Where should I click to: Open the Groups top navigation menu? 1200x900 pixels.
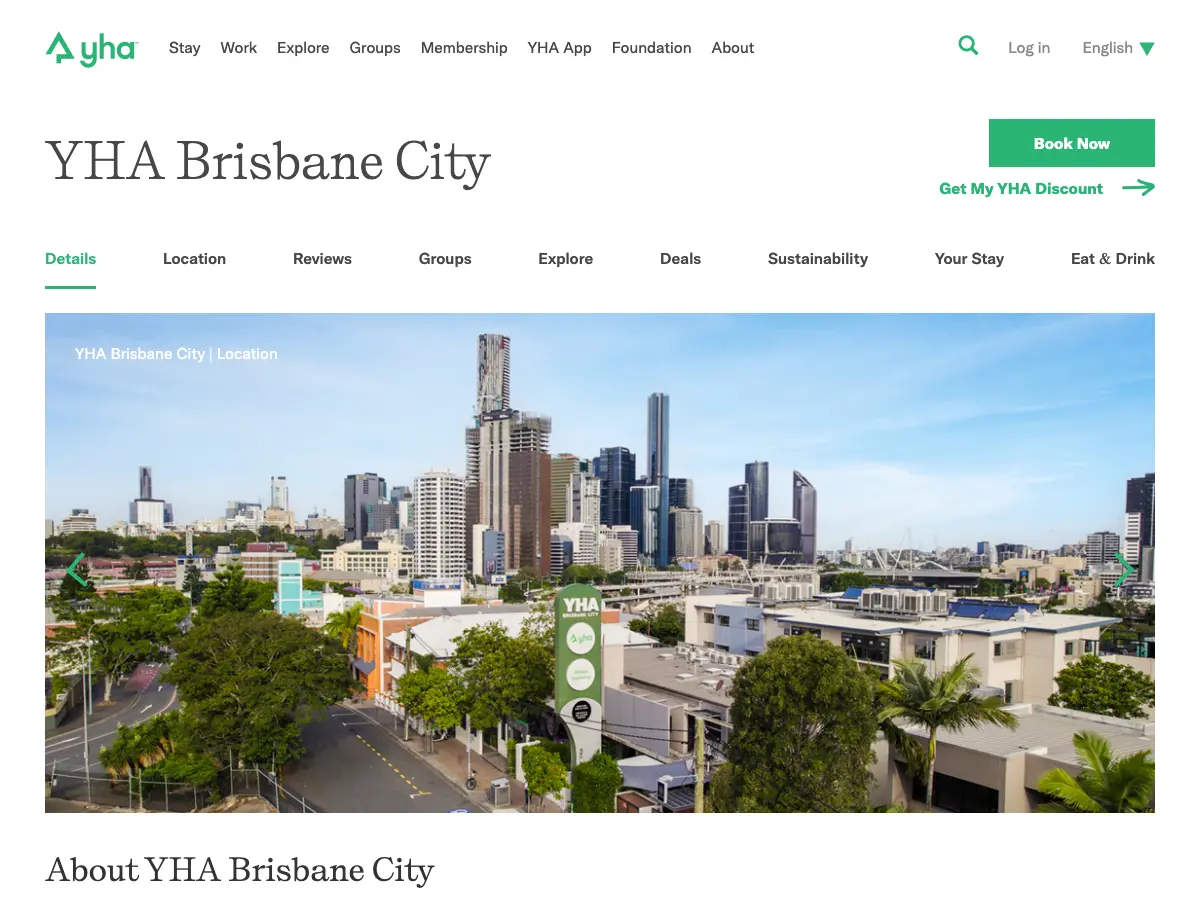375,48
